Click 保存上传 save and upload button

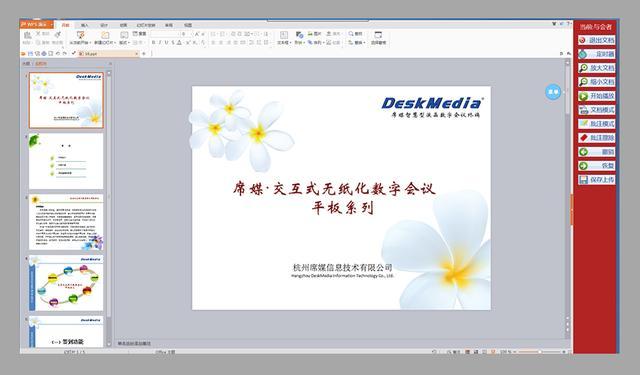596,180
